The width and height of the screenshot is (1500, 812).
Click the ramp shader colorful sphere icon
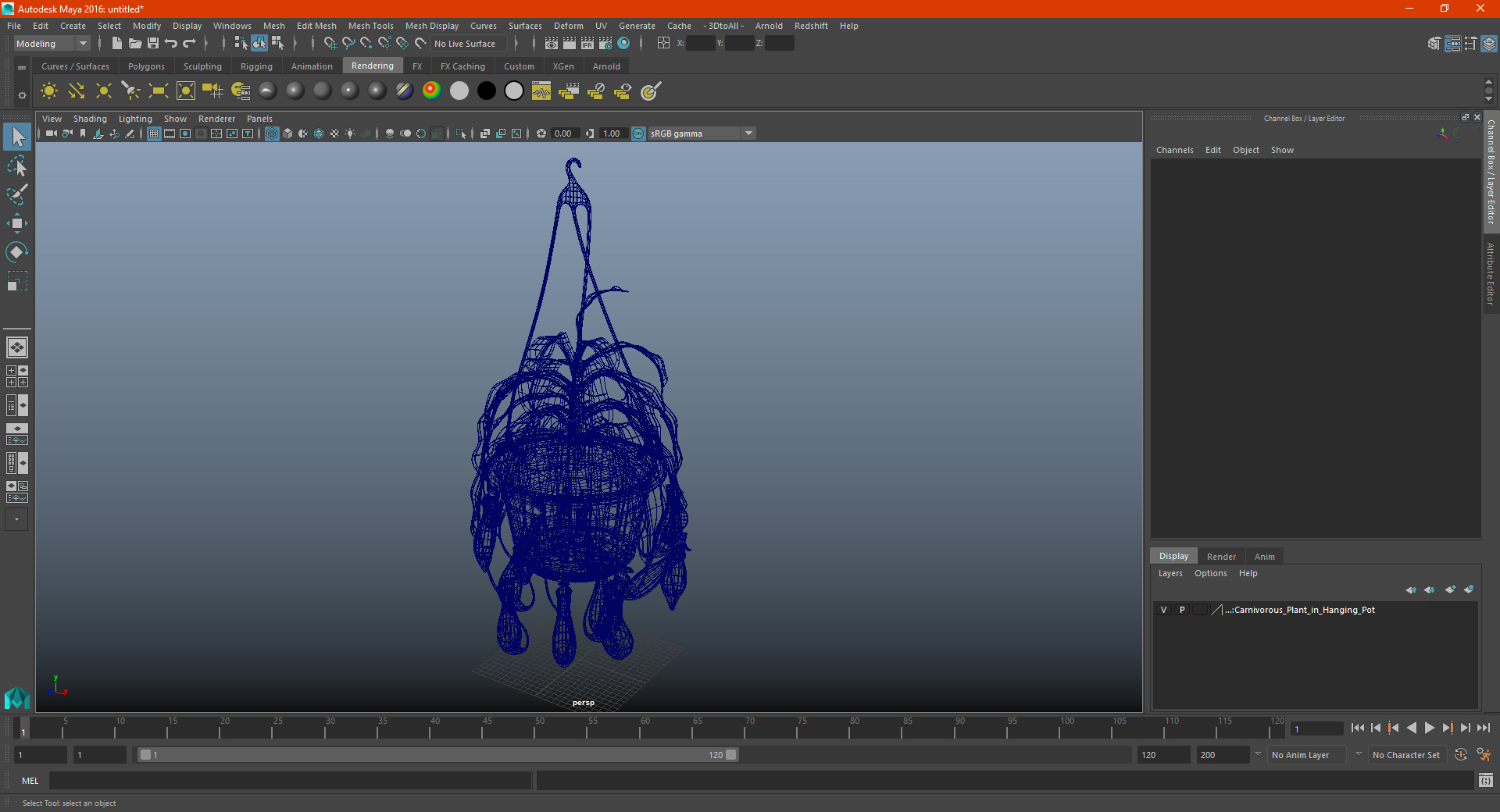(x=431, y=91)
